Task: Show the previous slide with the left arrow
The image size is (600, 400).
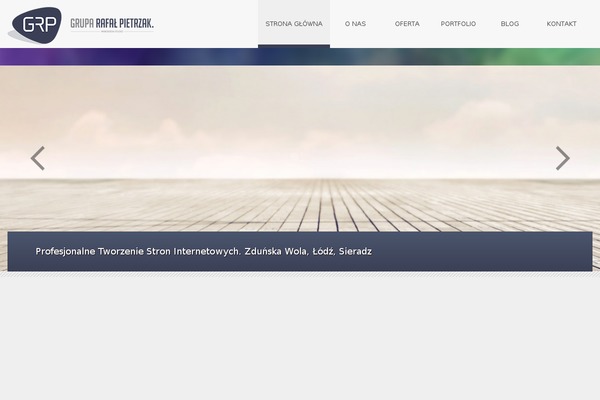Action: pyautogui.click(x=38, y=158)
